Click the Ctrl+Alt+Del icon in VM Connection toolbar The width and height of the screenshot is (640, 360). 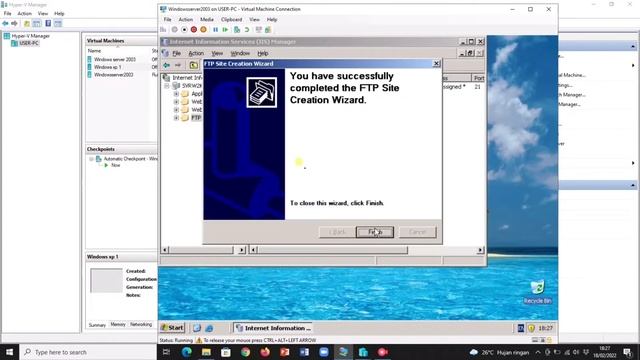click(x=163, y=29)
